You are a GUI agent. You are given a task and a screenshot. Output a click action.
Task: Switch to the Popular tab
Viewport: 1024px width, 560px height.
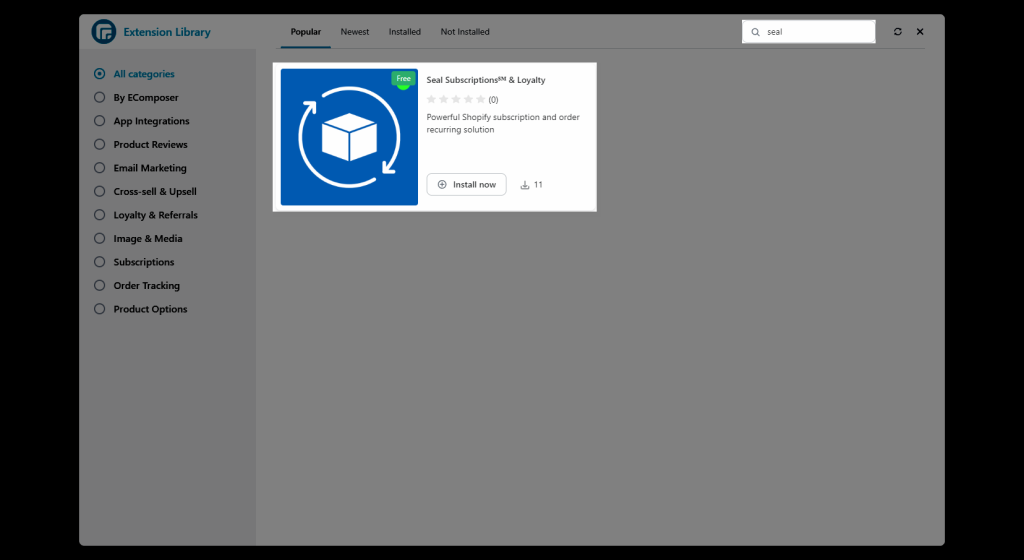point(306,31)
